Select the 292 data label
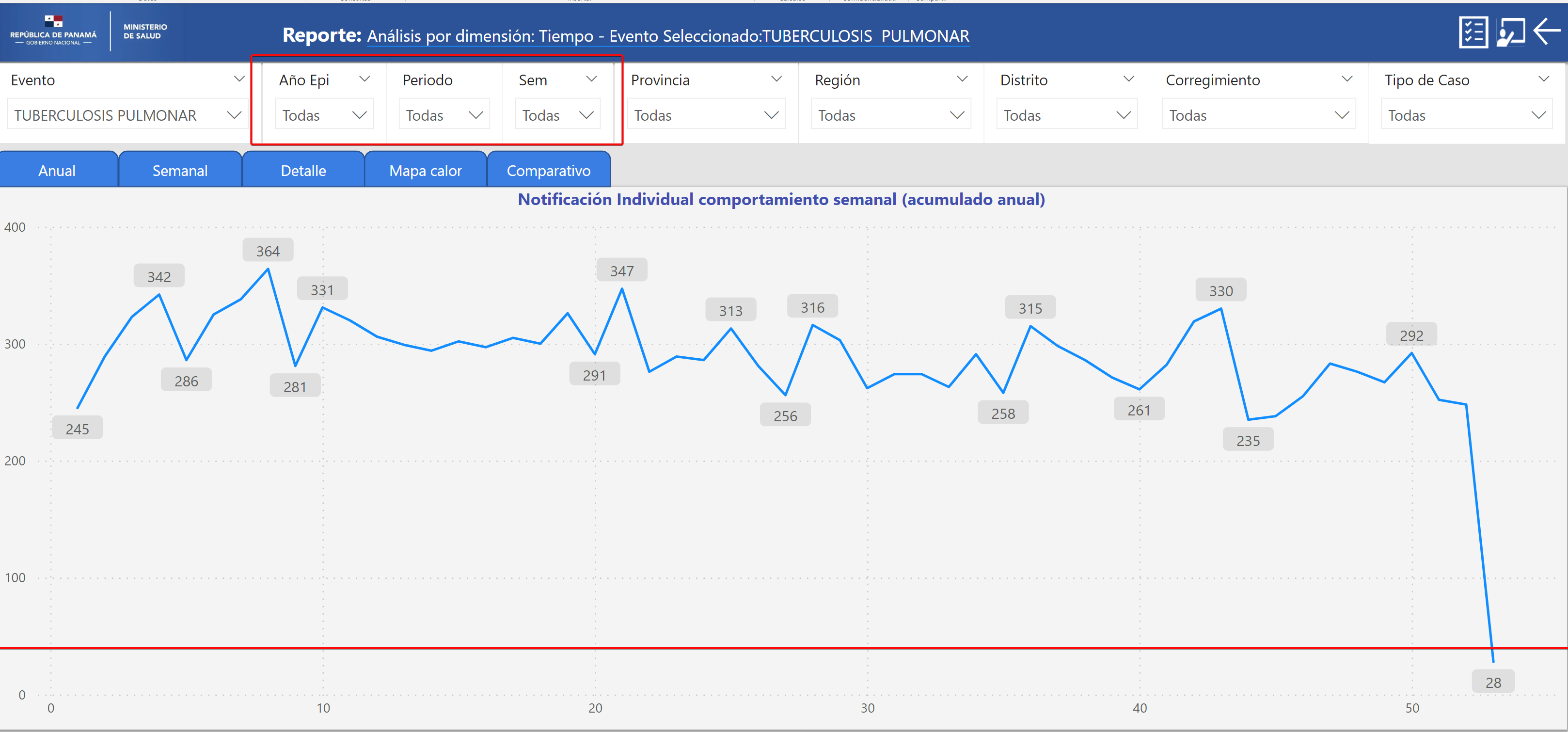The height and width of the screenshot is (732, 1568). point(1411,335)
